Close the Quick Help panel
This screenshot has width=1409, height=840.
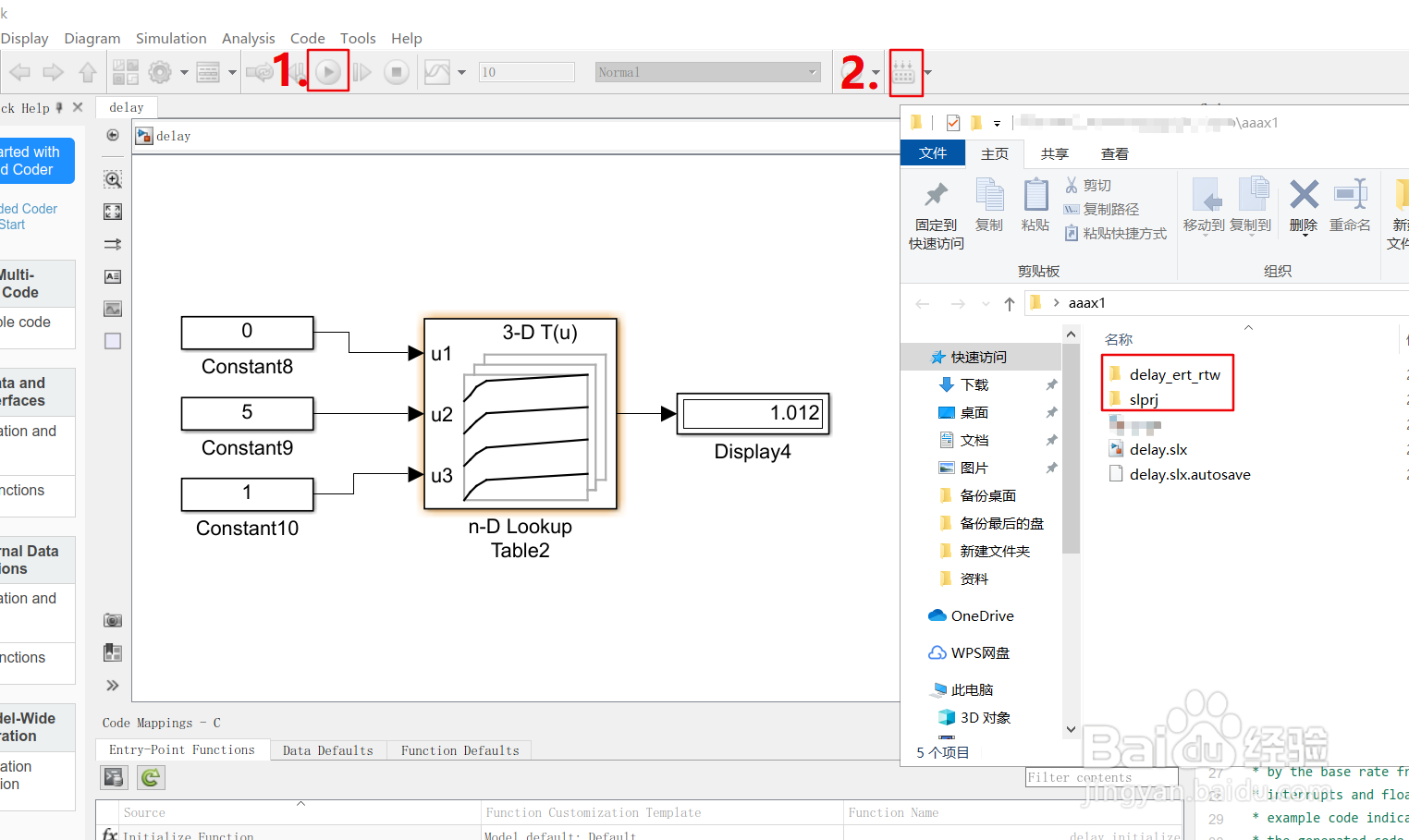click(x=78, y=107)
